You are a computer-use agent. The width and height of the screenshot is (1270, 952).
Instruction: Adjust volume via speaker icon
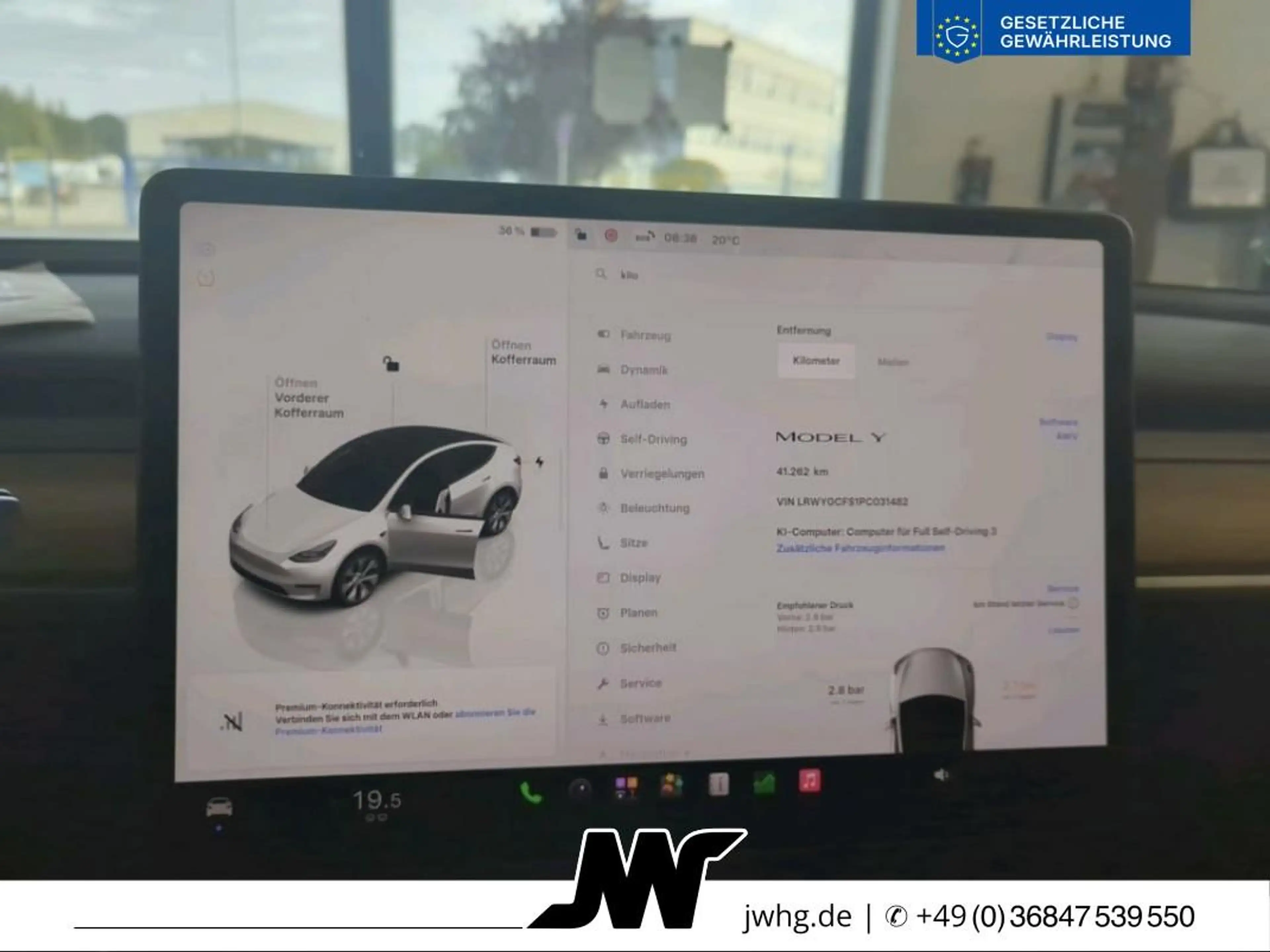click(x=942, y=775)
